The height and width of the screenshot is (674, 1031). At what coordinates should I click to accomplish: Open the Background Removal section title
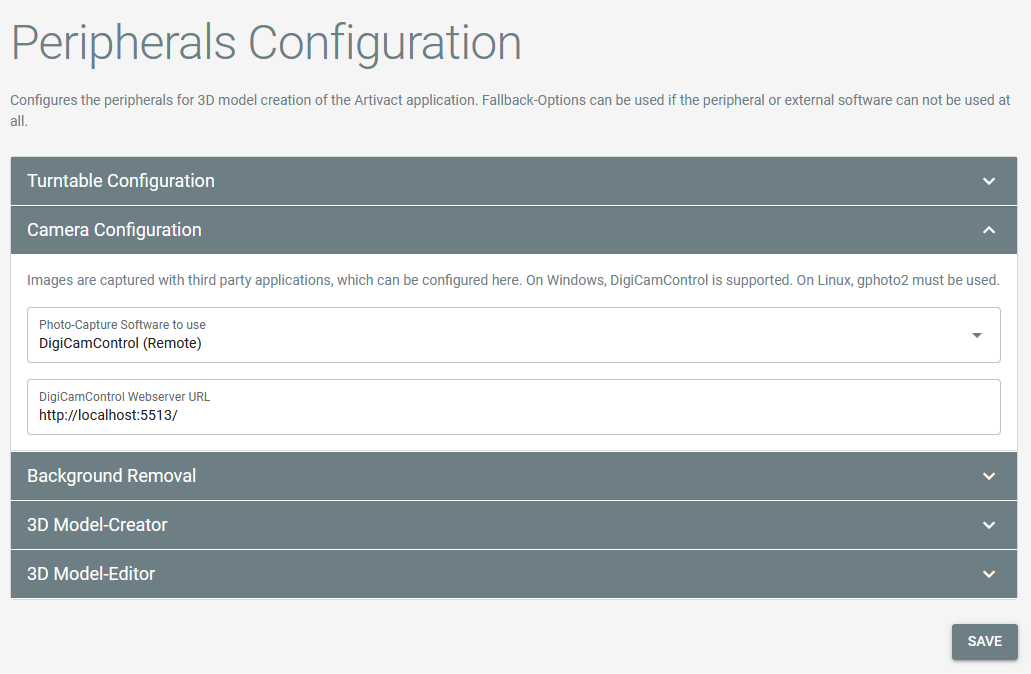(112, 476)
